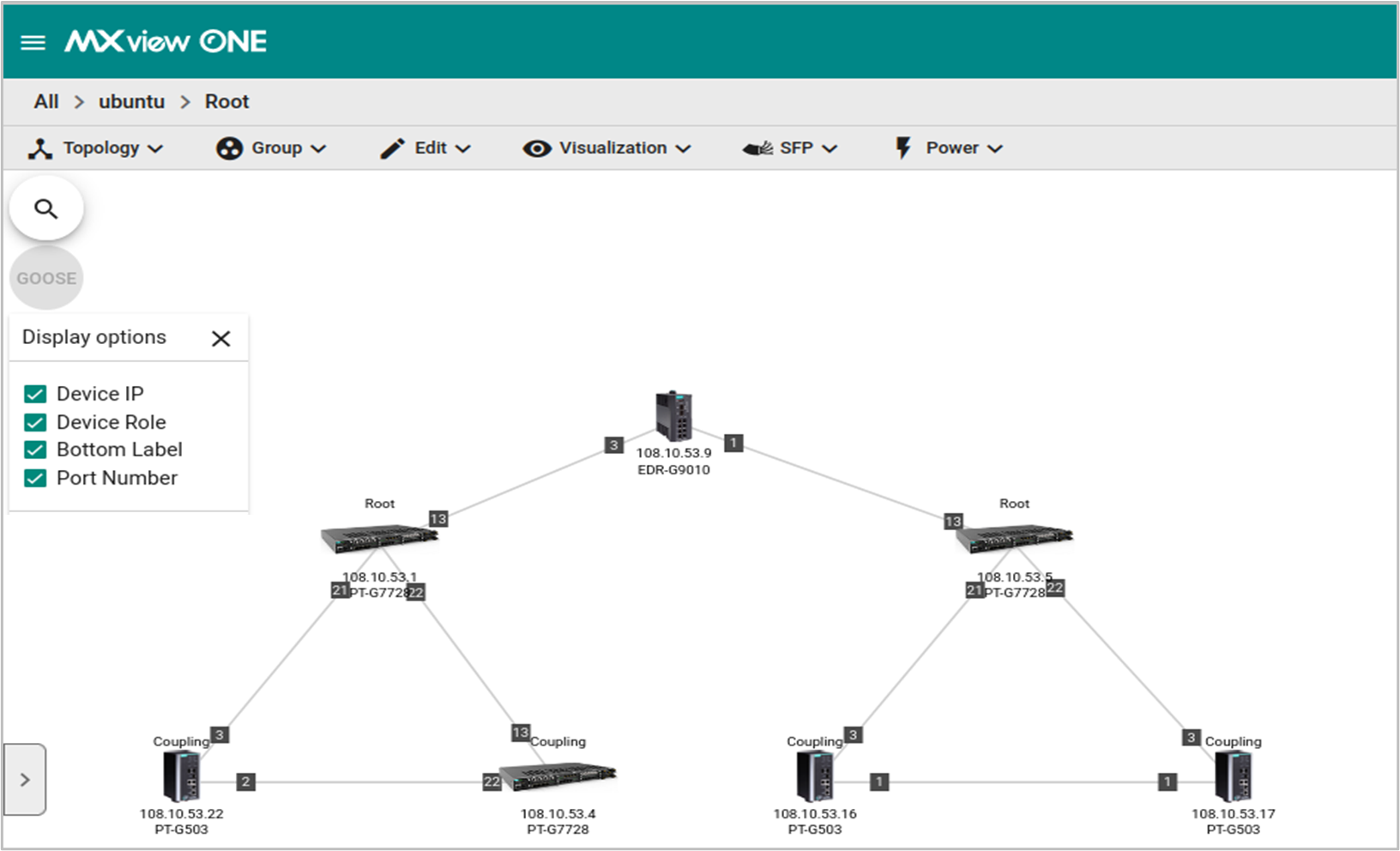The height and width of the screenshot is (851, 1400).
Task: Click port 2 label on 108.10.53.22
Action: tap(245, 782)
